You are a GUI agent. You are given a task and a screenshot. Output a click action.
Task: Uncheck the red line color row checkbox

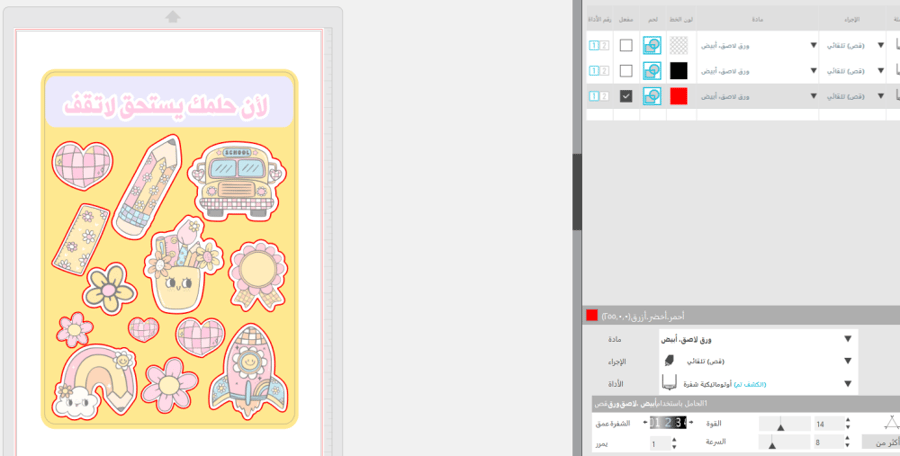626,96
